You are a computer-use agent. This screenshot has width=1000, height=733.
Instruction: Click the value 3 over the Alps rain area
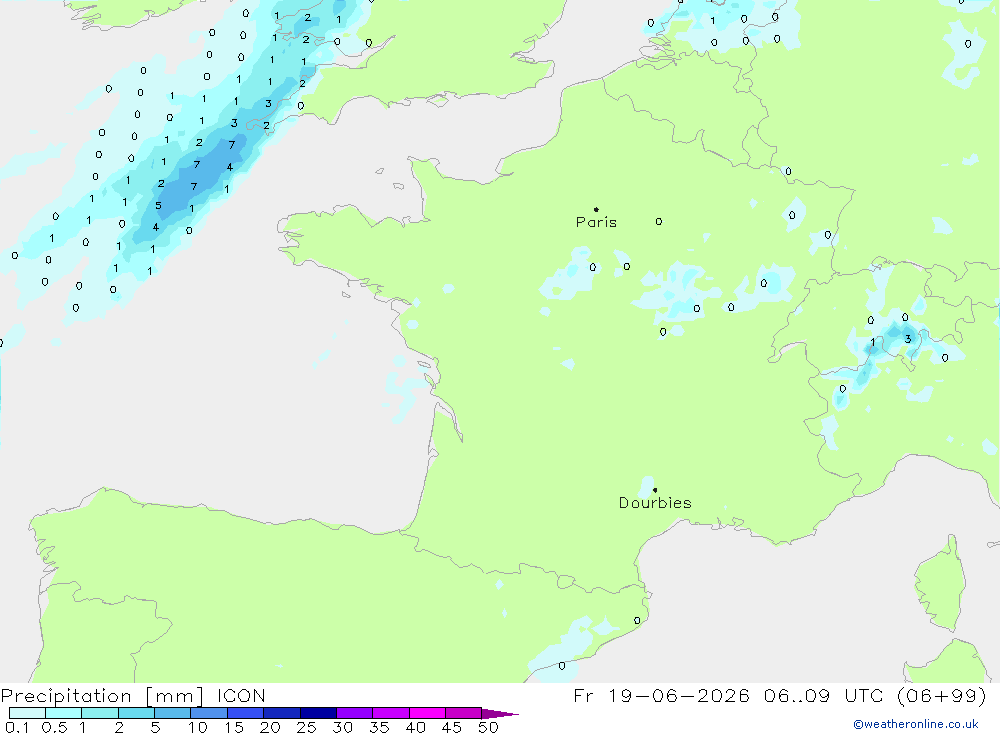(908, 339)
